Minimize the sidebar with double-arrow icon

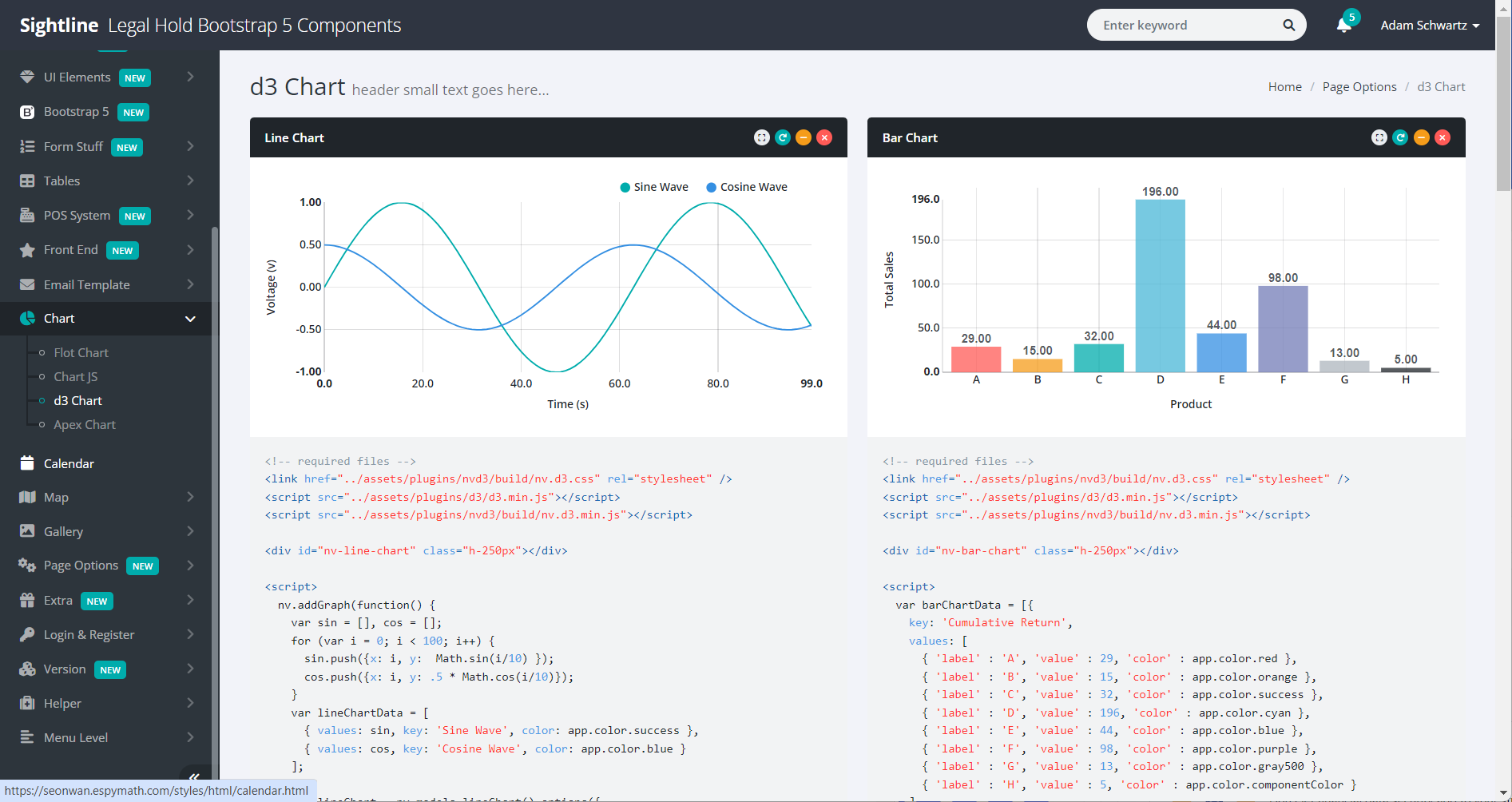[x=194, y=776]
